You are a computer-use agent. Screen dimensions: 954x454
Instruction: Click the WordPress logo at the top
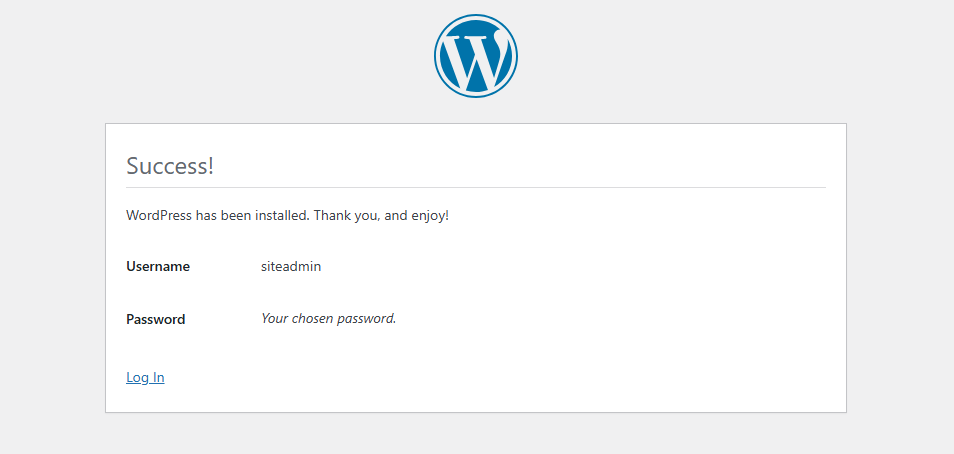(476, 56)
